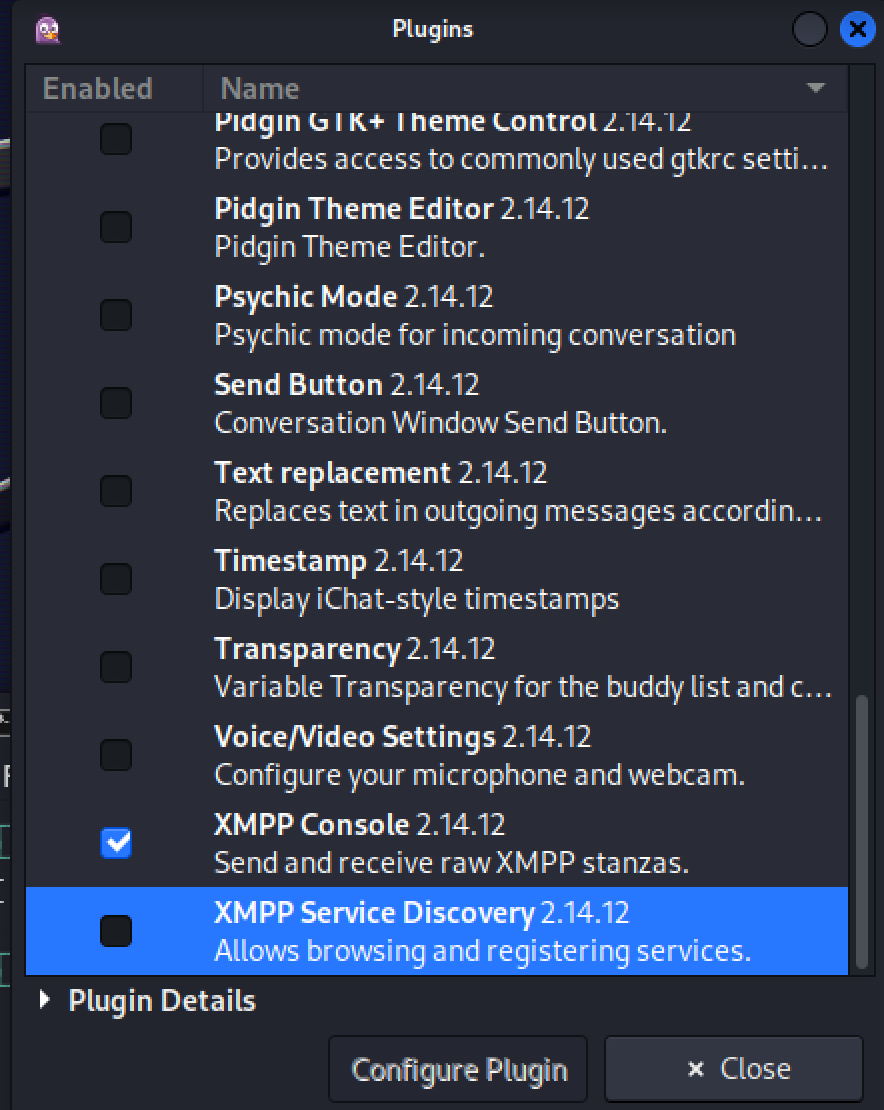Viewport: 884px width, 1110px height.
Task: Tick the Timestamp plugin checkbox
Action: coord(116,579)
